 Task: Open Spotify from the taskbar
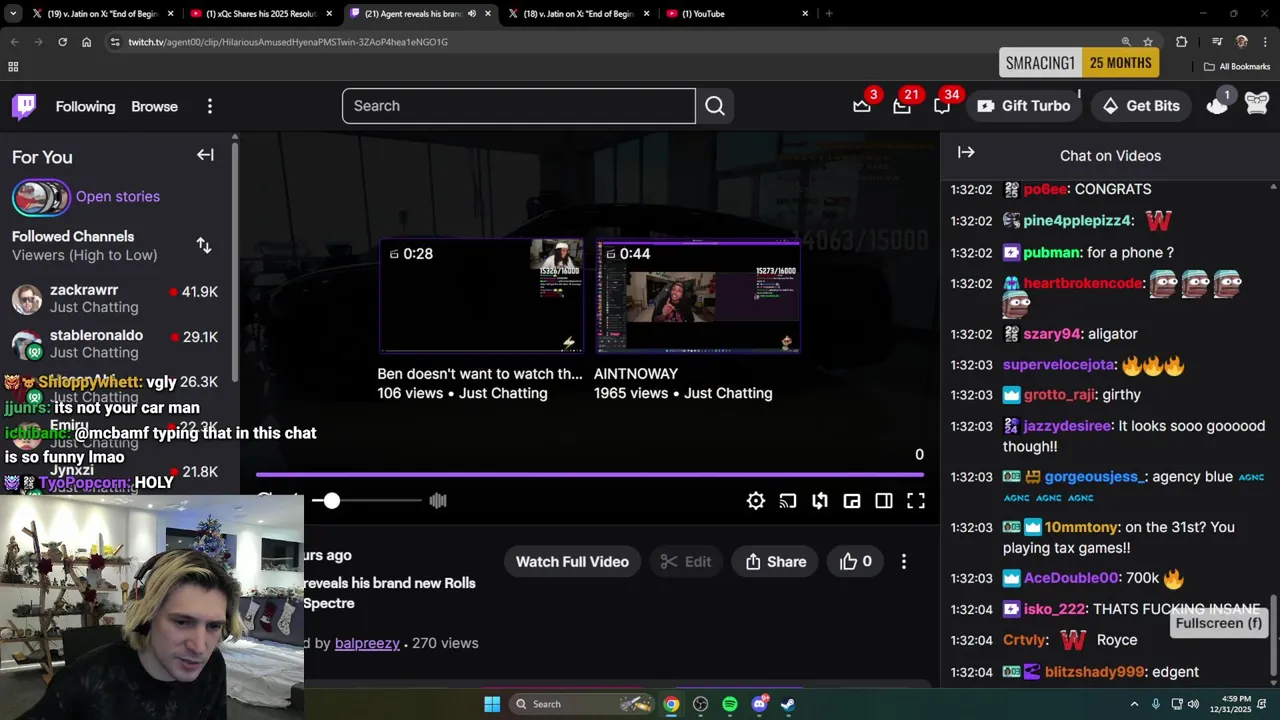730,704
